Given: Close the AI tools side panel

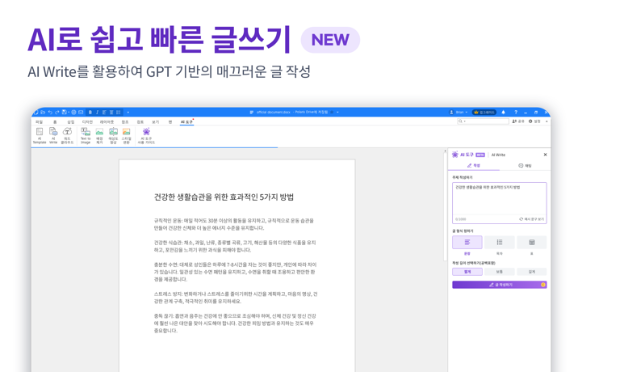Looking at the screenshot, I should (x=545, y=155).
